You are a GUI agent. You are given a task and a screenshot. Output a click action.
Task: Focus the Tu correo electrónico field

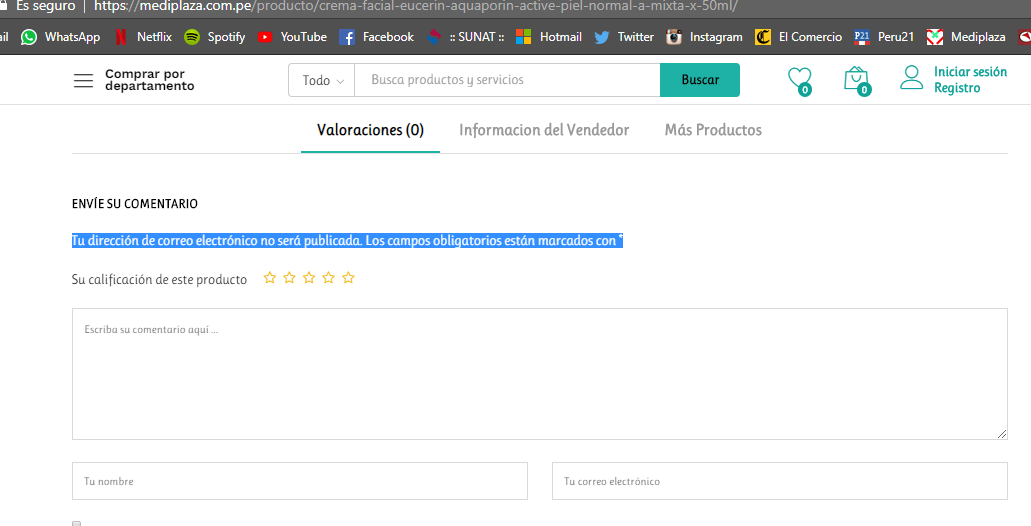click(780, 481)
